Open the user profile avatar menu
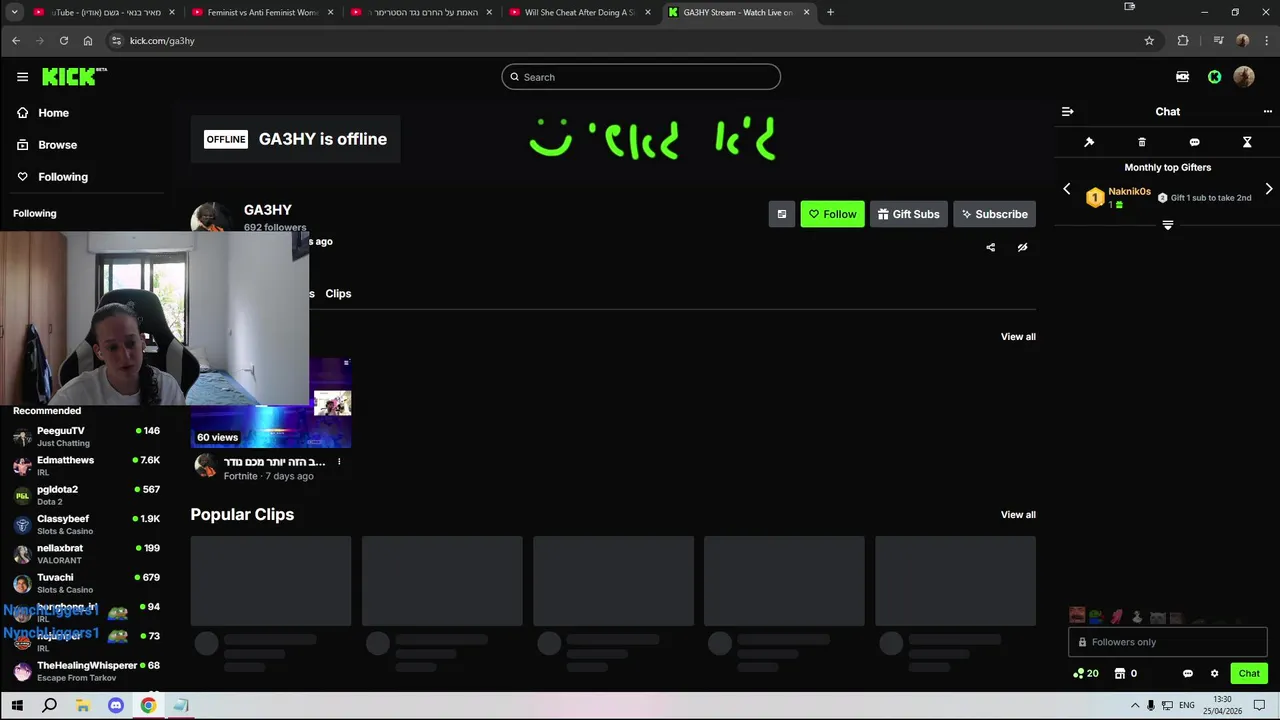1280x720 pixels. click(1244, 77)
